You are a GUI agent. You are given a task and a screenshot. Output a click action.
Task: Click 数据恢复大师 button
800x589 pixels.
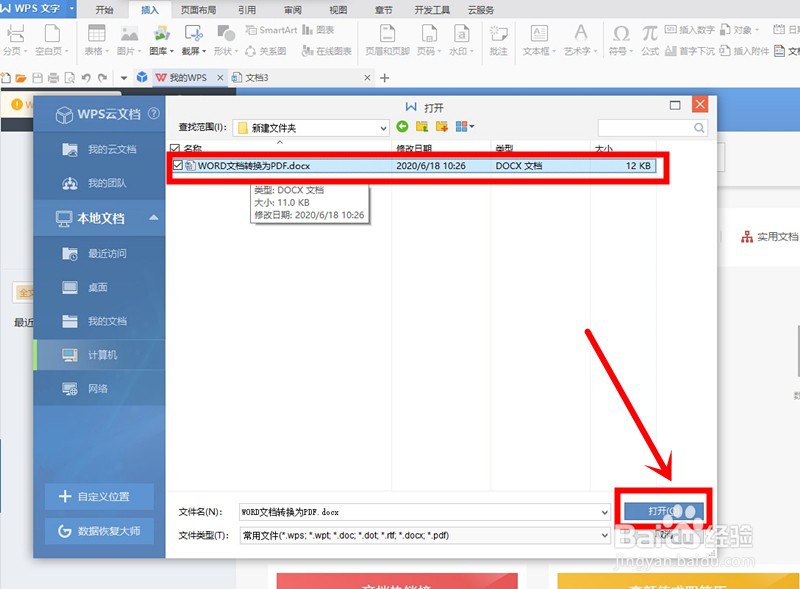[99, 531]
